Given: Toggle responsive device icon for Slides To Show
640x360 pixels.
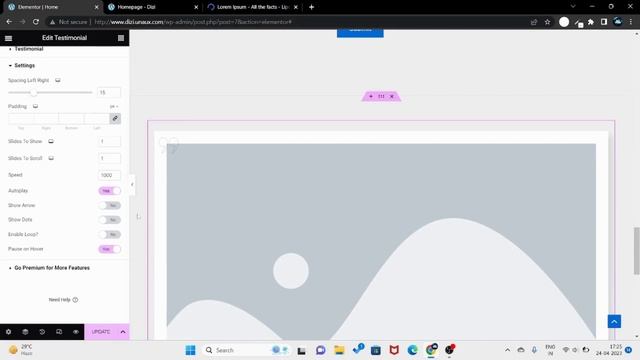Looking at the screenshot, I should pos(51,141).
